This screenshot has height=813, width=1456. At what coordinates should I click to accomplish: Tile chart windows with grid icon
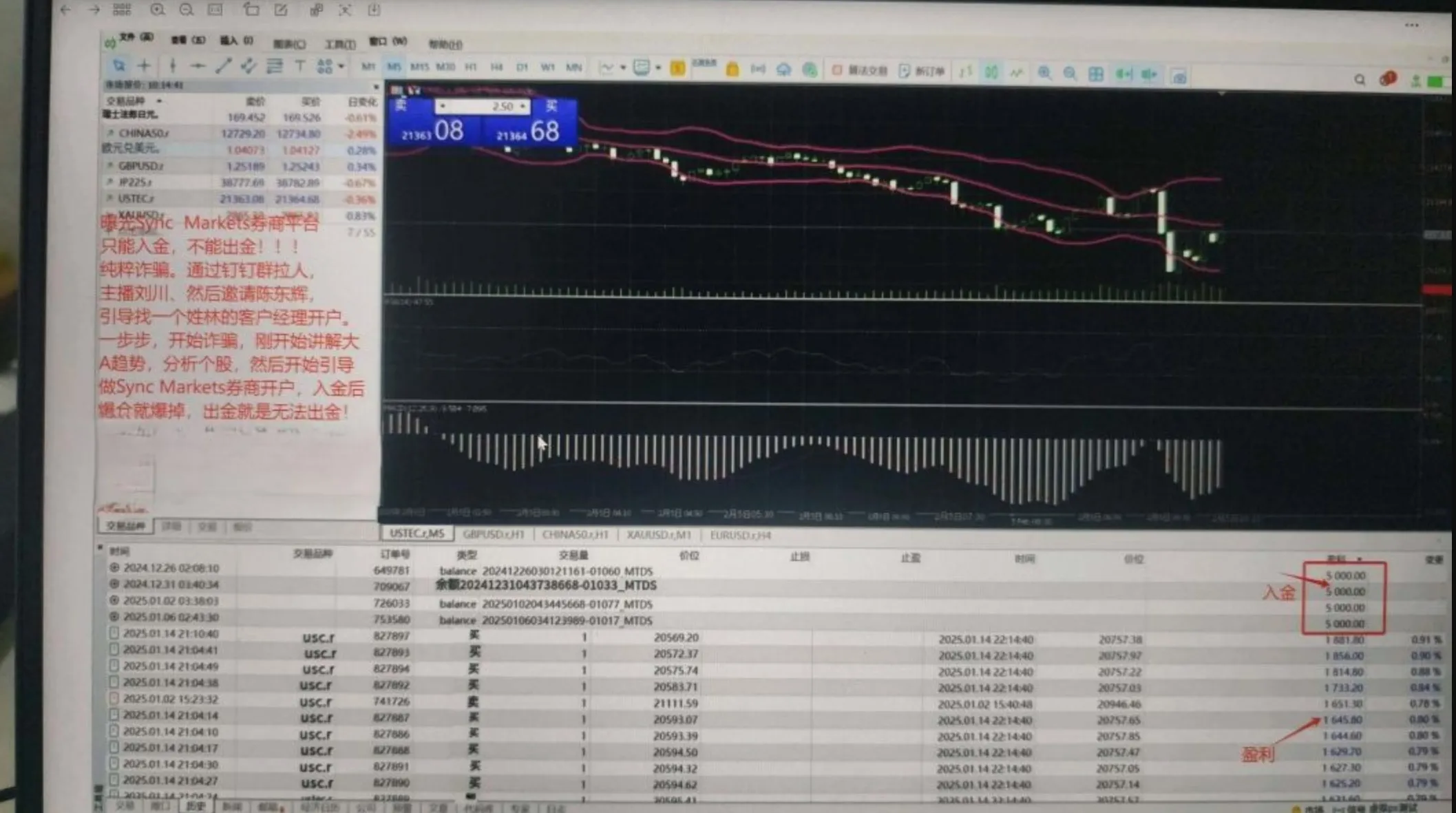(x=1096, y=74)
